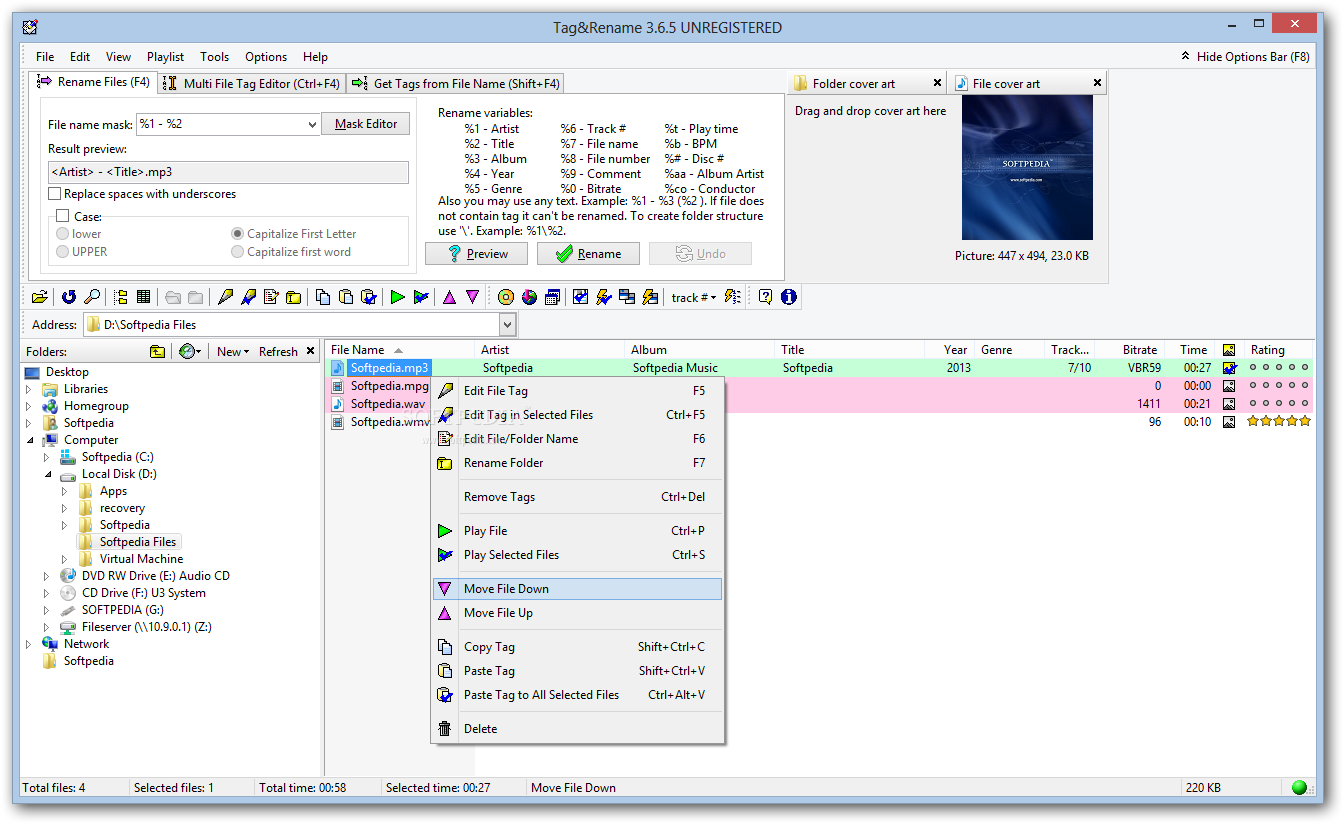Click the Softpedia.wav music note file icon
Viewport: 1344px width, 824px height.
coord(338,404)
